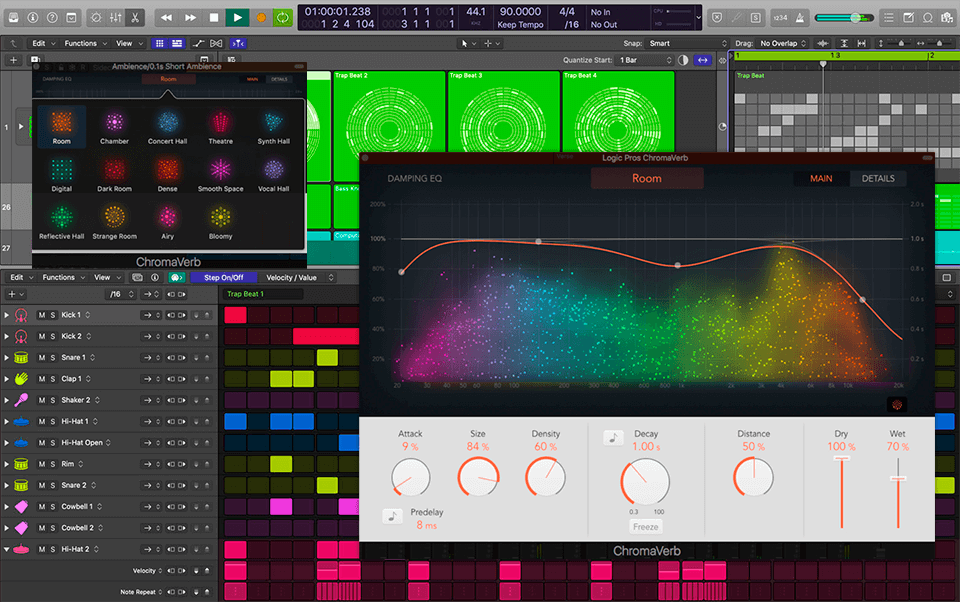The width and height of the screenshot is (960, 602).
Task: Select the Reflective Hall reverb type
Action: point(61,217)
